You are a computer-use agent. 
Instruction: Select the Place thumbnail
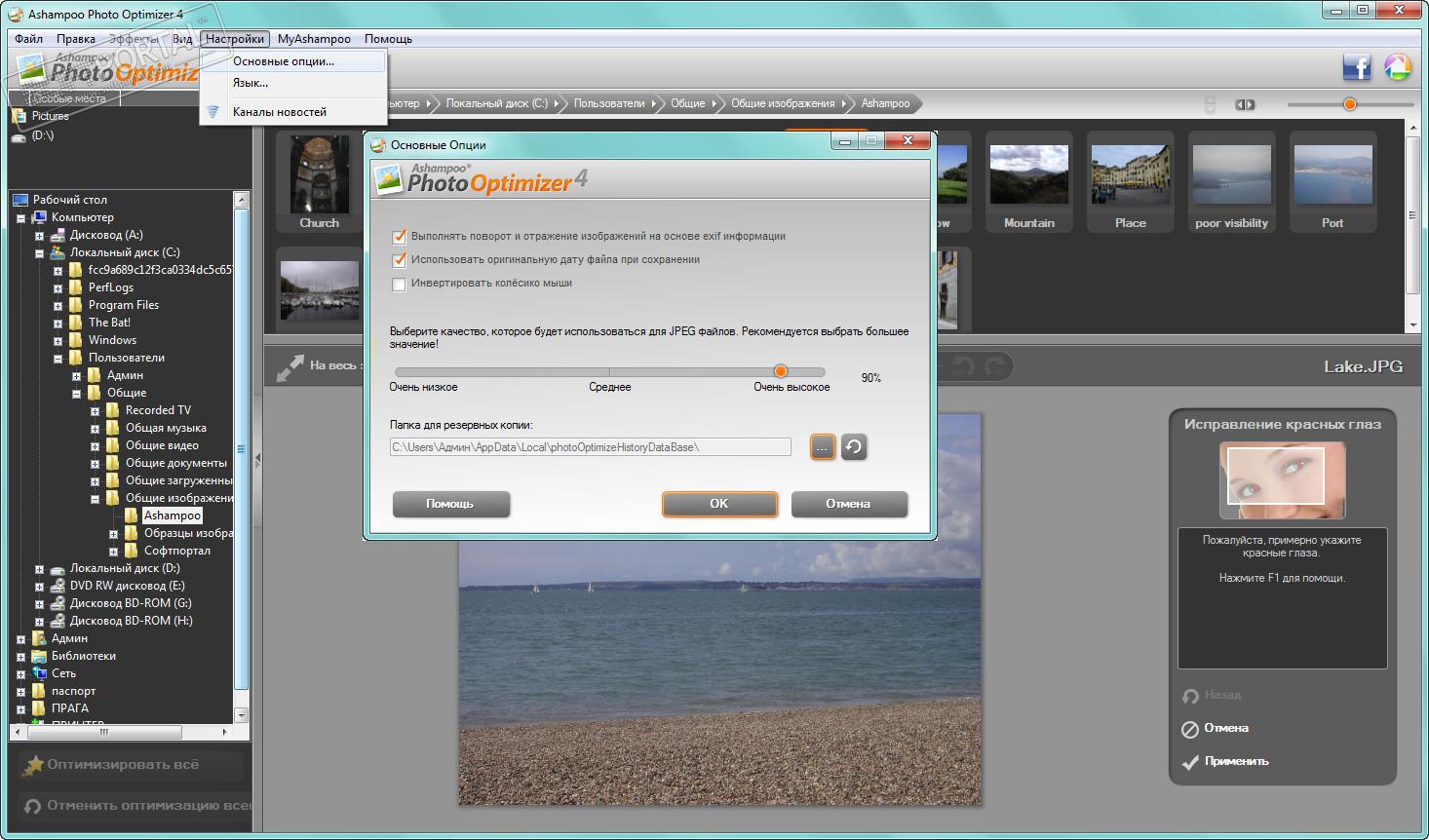pos(1131,183)
